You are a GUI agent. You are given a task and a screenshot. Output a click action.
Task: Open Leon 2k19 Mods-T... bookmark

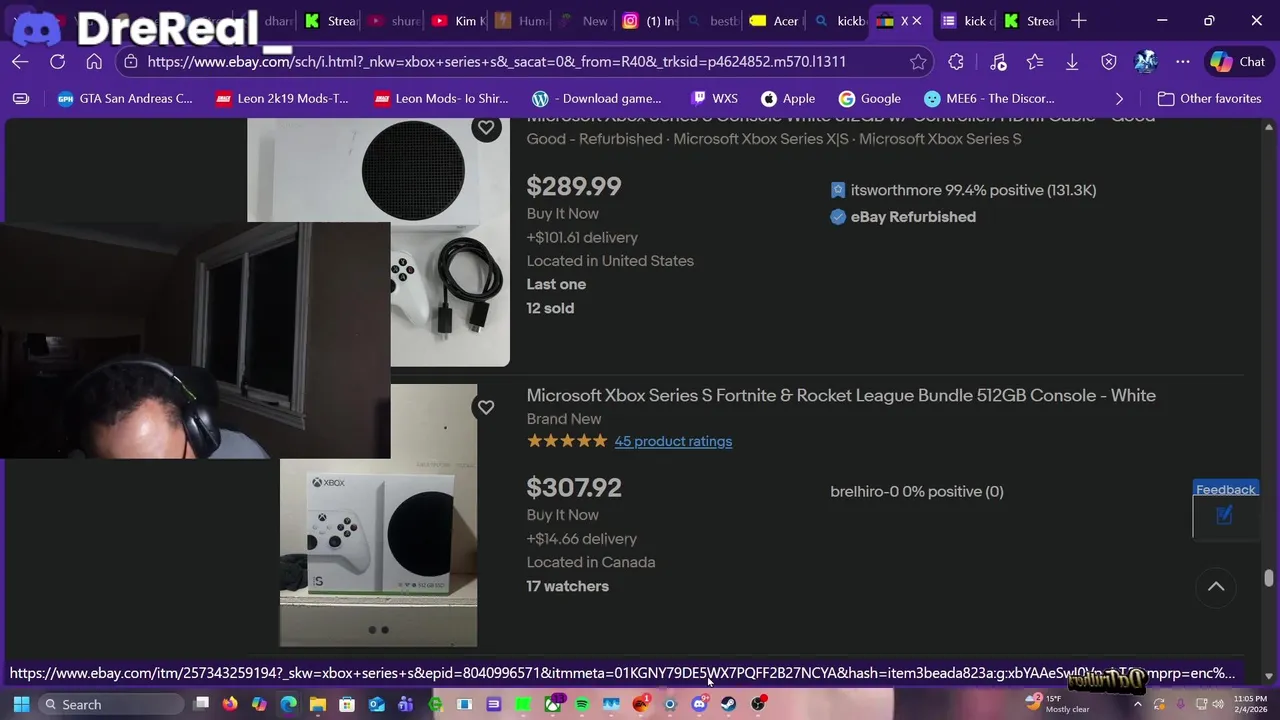(x=282, y=98)
